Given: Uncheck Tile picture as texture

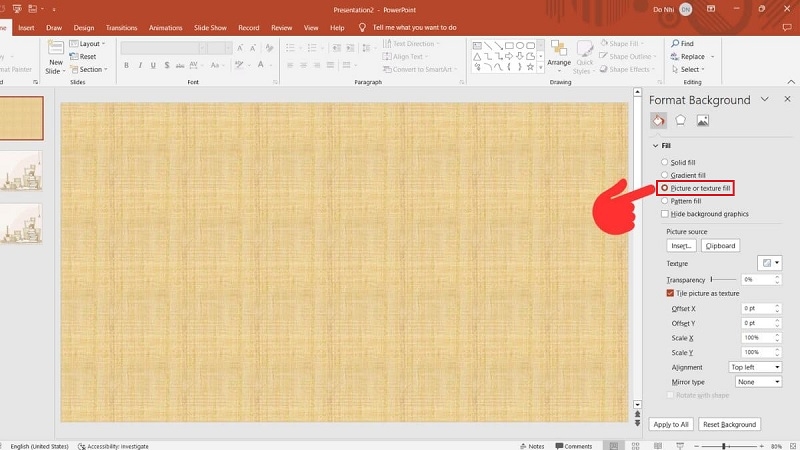Looking at the screenshot, I should click(670, 293).
